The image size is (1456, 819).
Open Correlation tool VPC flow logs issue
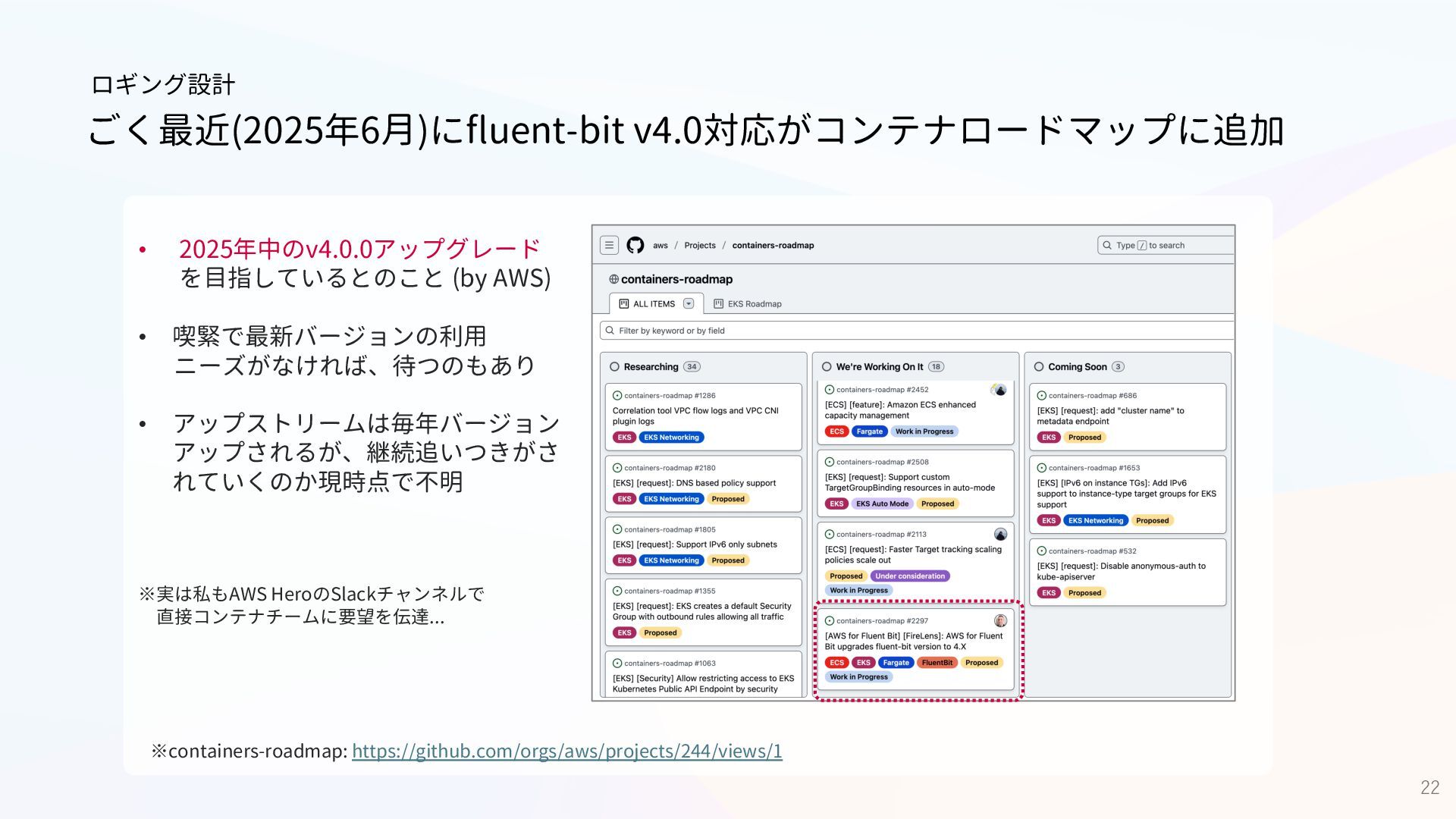695,416
